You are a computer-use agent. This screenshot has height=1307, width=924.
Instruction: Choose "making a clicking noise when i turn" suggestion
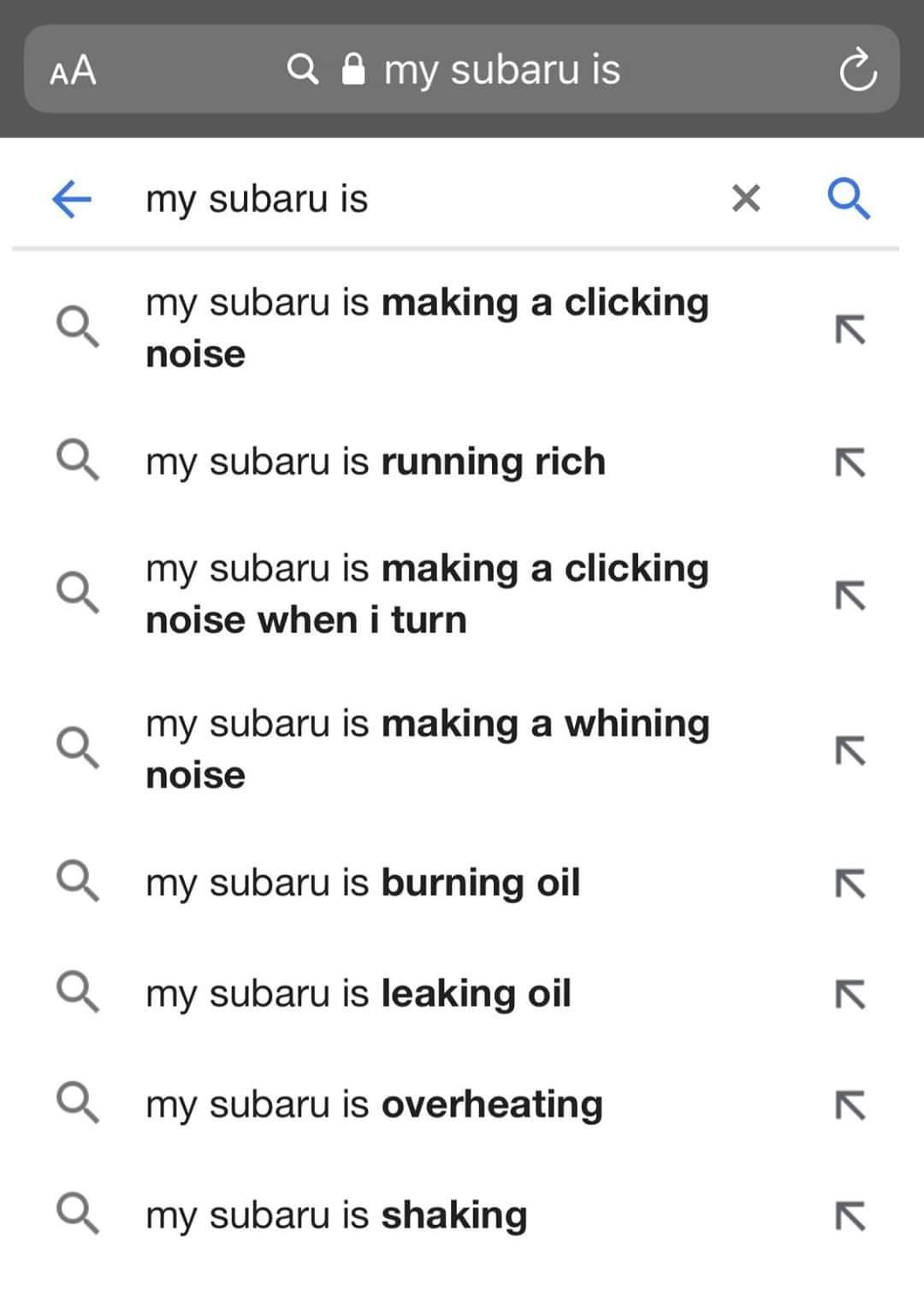pyautogui.click(x=426, y=594)
